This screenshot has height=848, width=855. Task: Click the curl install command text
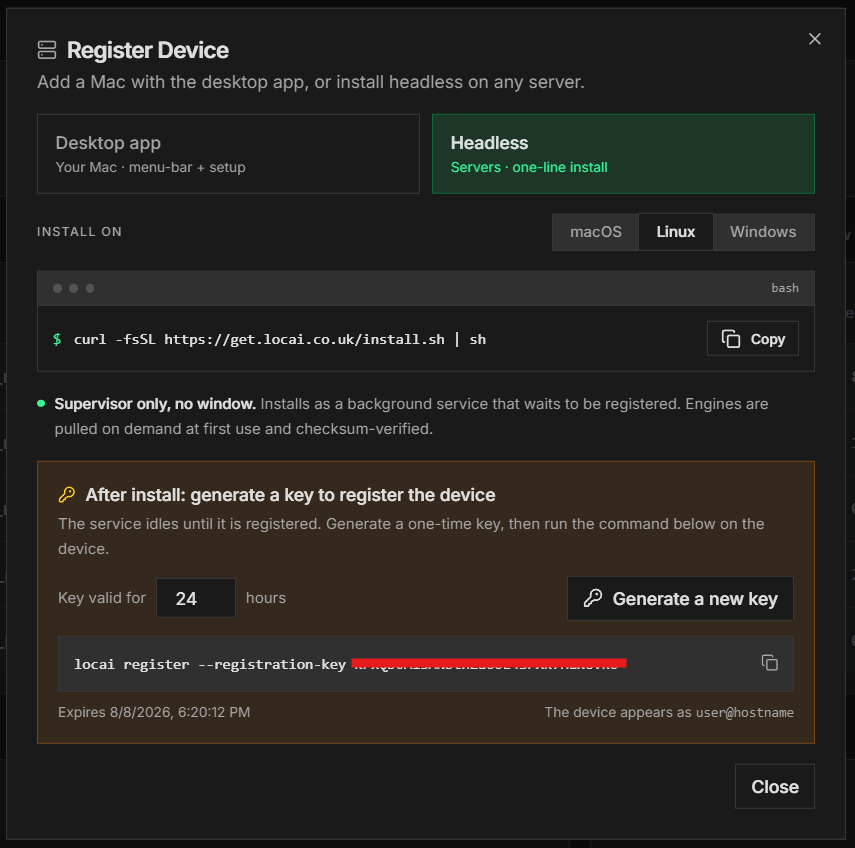point(280,339)
